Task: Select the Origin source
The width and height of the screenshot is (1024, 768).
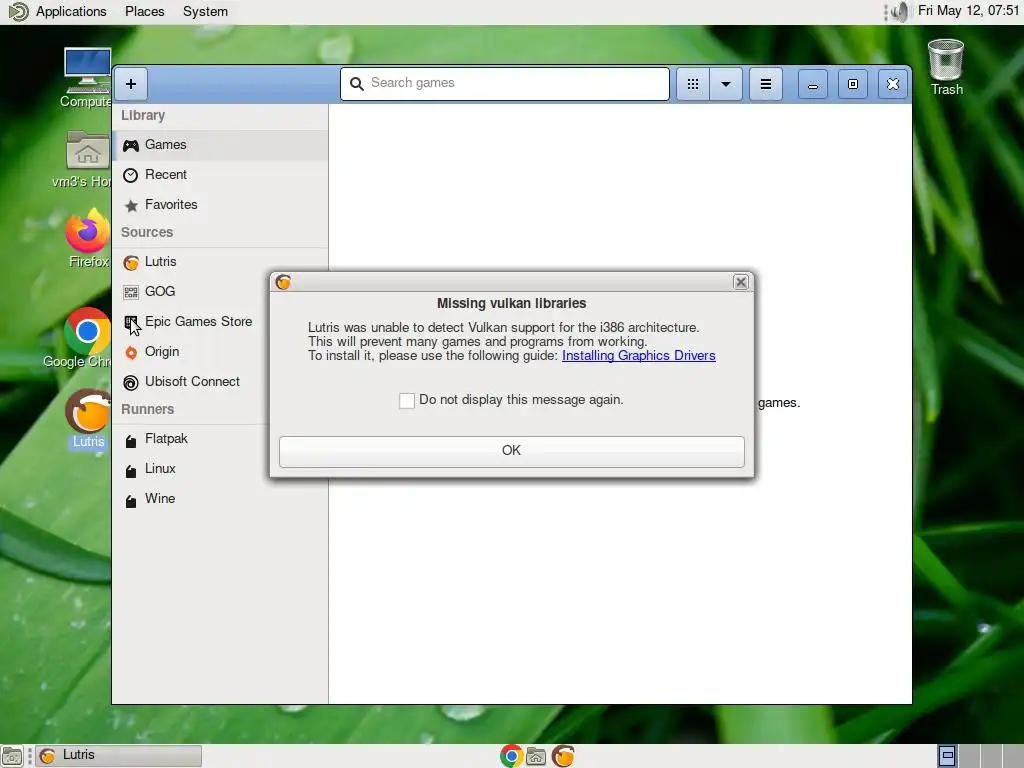Action: (190, 352)
